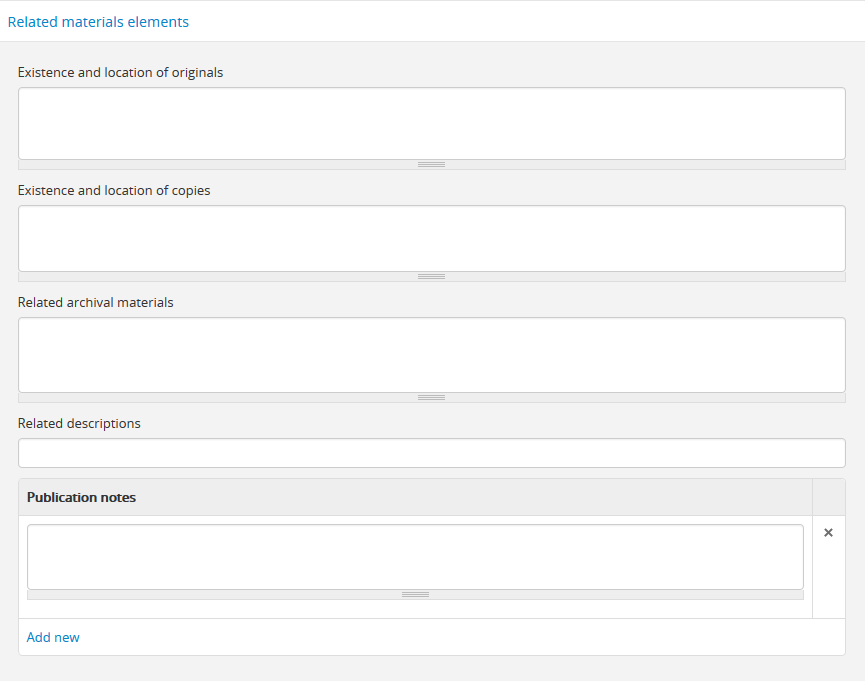Viewport: 865px width, 681px height.
Task: Click the footer row beside Add new
Action: [450, 637]
